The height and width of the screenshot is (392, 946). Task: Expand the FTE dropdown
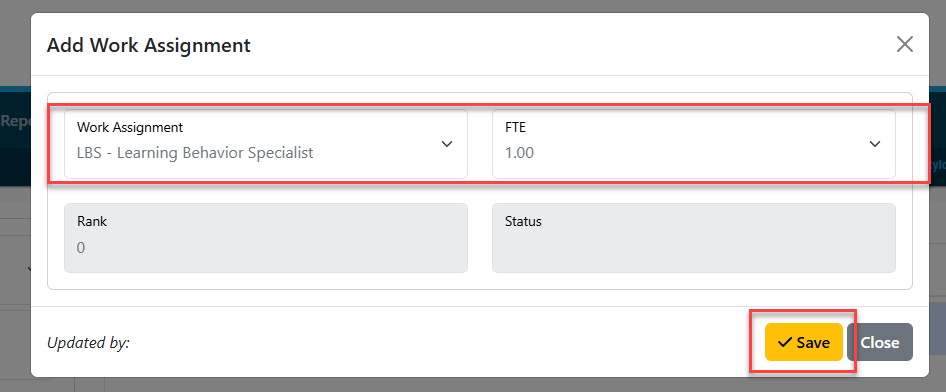(x=694, y=144)
